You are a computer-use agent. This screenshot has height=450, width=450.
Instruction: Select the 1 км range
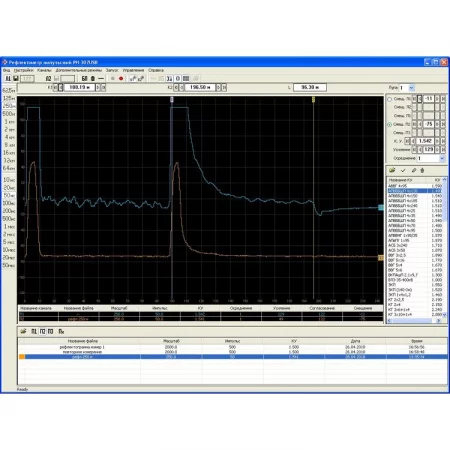[9, 122]
